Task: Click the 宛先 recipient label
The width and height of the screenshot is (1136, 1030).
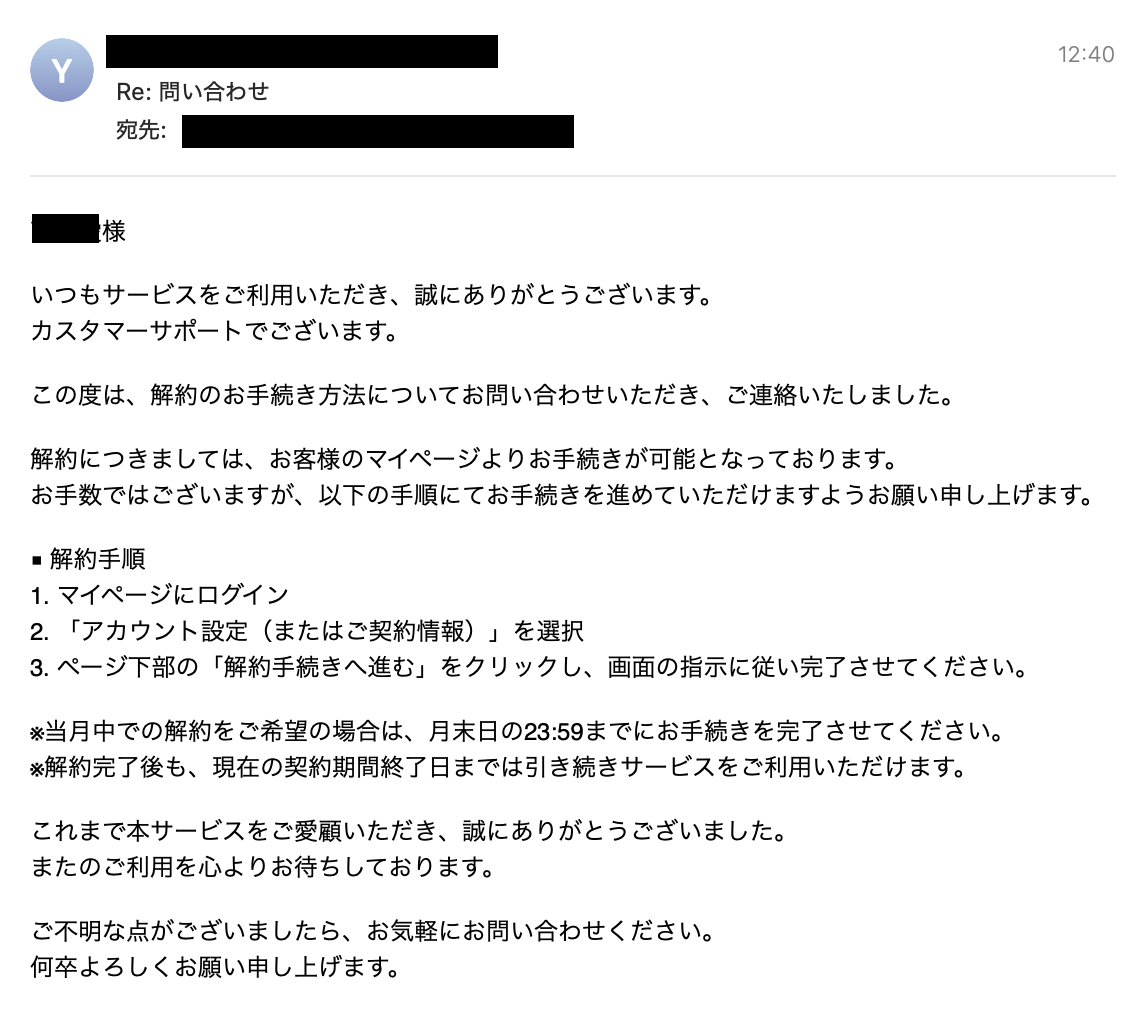Action: (x=141, y=130)
